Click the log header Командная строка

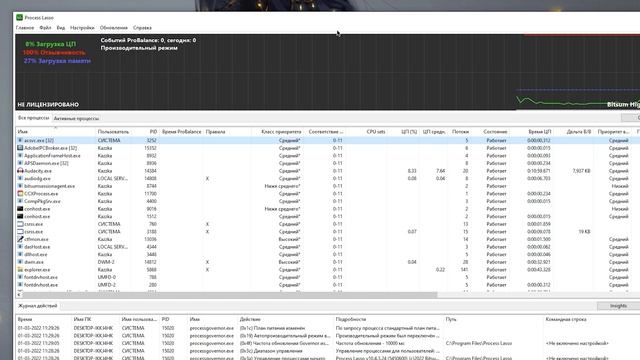point(566,319)
